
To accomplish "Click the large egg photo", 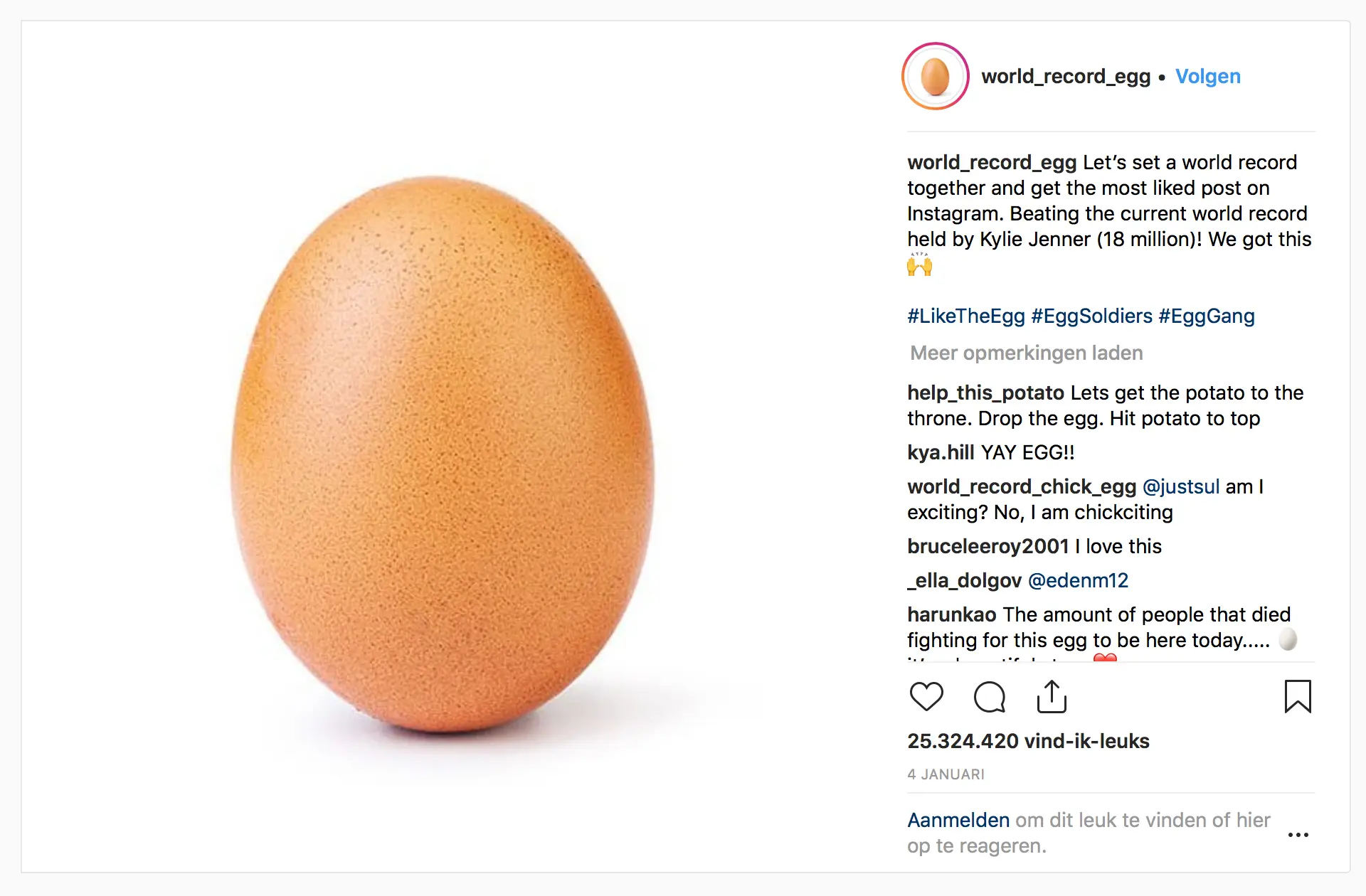I will pyautogui.click(x=443, y=454).
